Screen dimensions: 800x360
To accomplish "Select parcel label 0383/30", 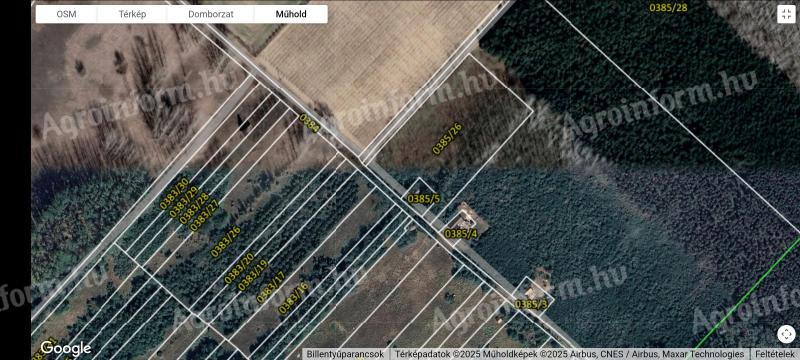I will tap(174, 193).
